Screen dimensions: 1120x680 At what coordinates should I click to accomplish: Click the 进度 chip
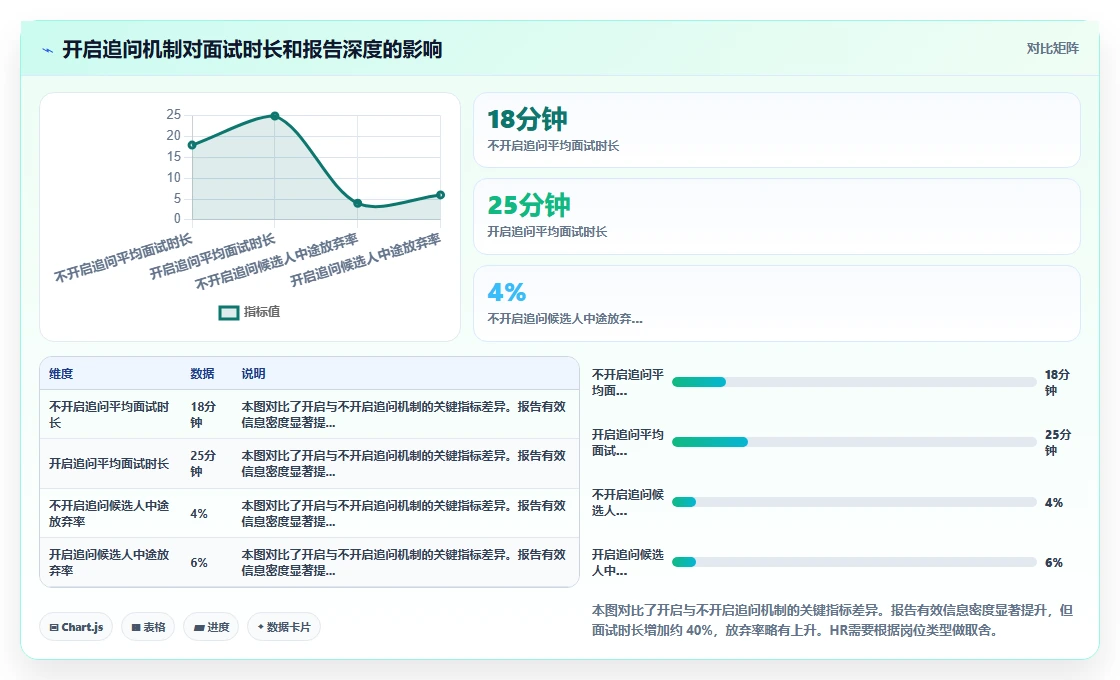coord(211,627)
